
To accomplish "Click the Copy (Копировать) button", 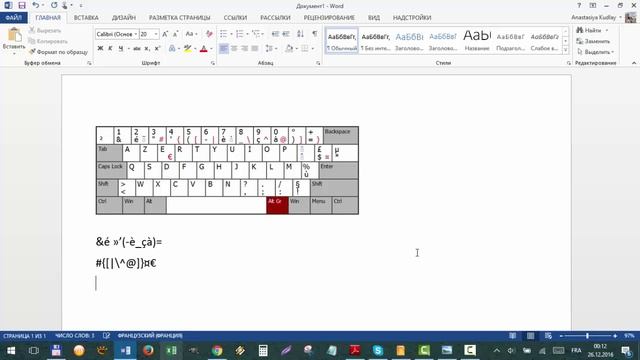I will [48, 41].
